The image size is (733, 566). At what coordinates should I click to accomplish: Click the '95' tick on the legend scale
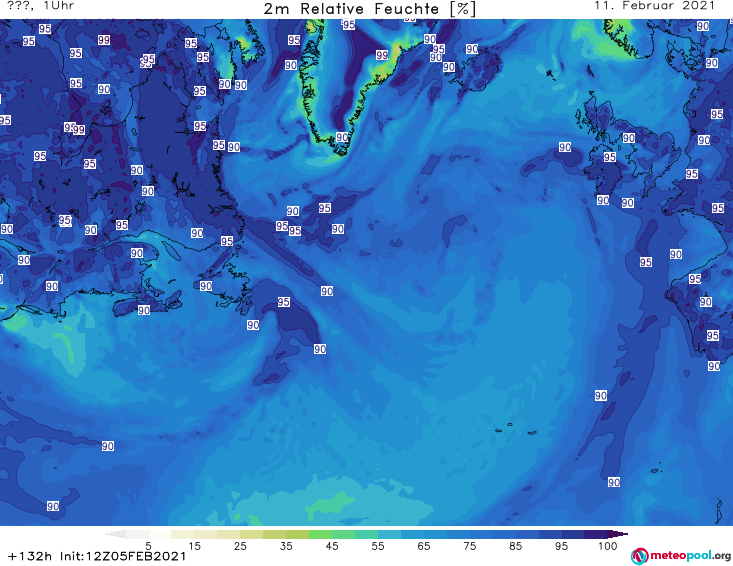pyautogui.click(x=561, y=546)
